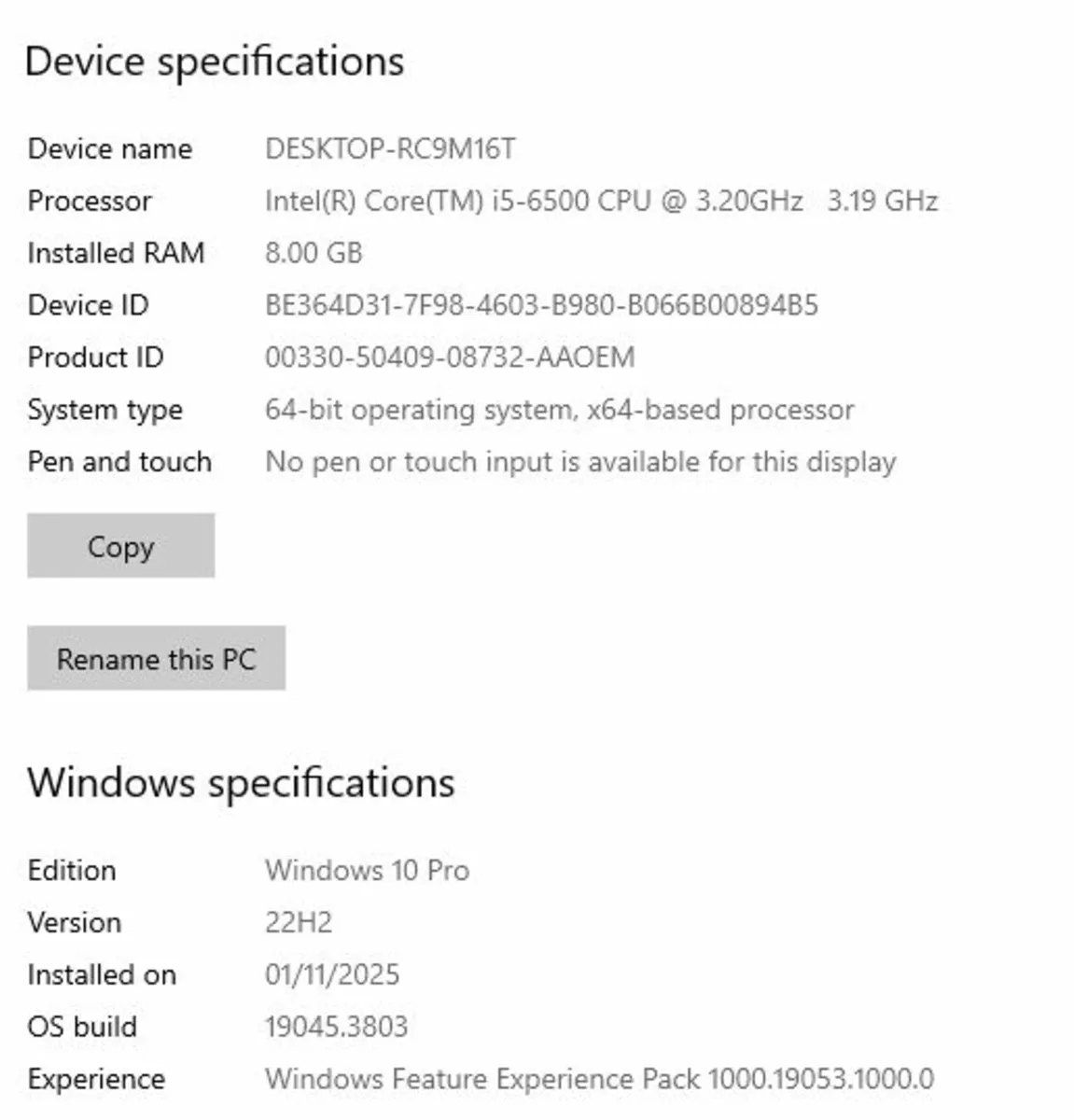Click the Installed RAM label

(x=117, y=252)
